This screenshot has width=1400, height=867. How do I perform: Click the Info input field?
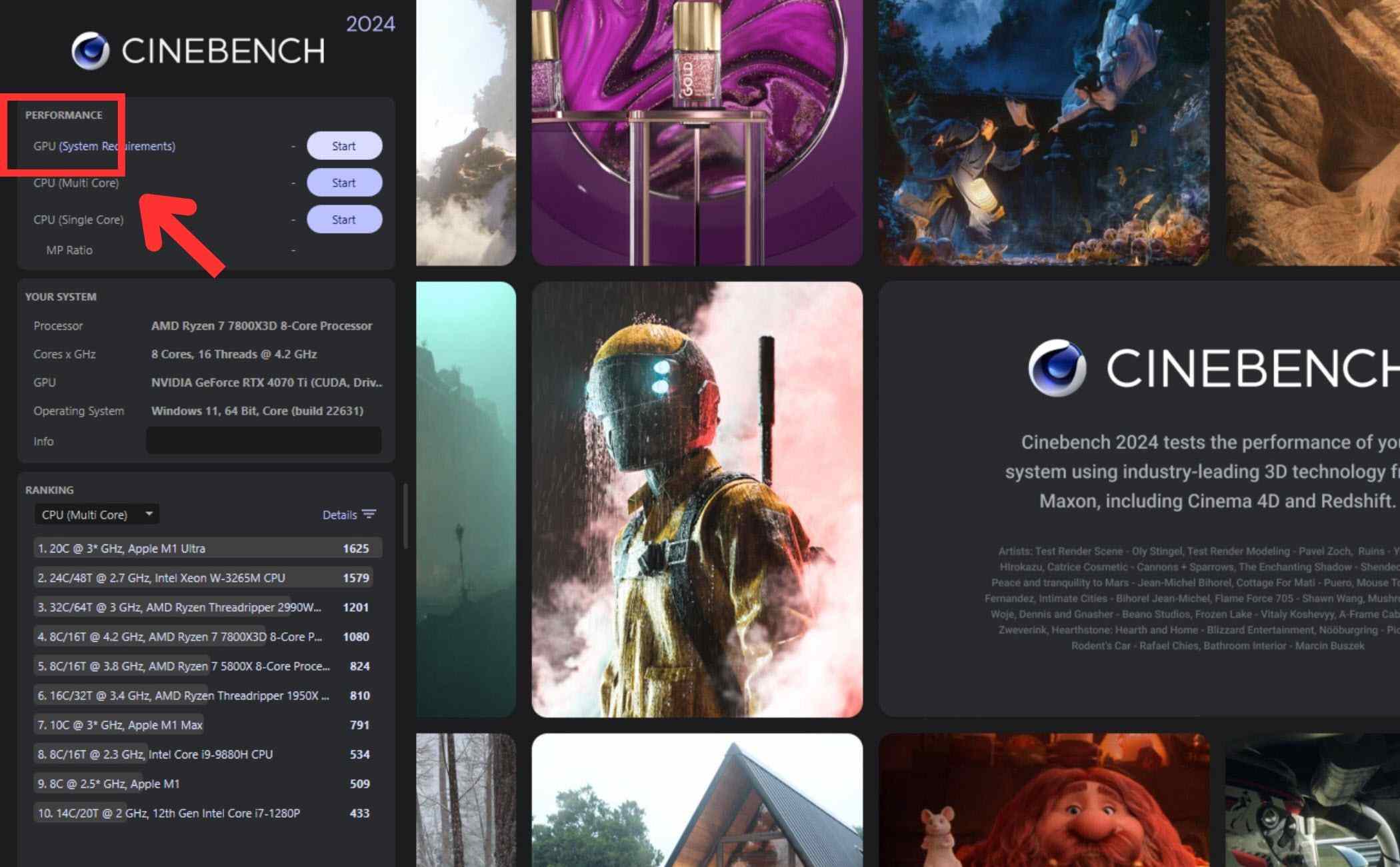(263, 440)
